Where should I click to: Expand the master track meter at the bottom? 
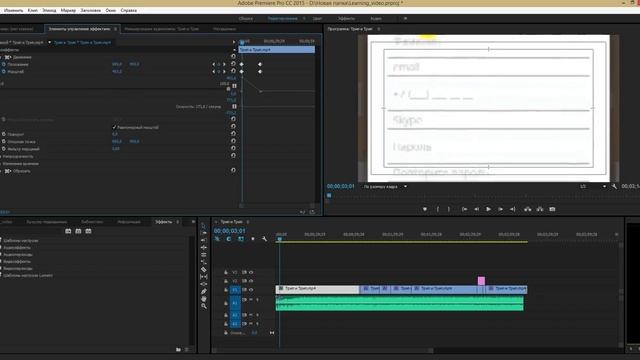[272, 333]
